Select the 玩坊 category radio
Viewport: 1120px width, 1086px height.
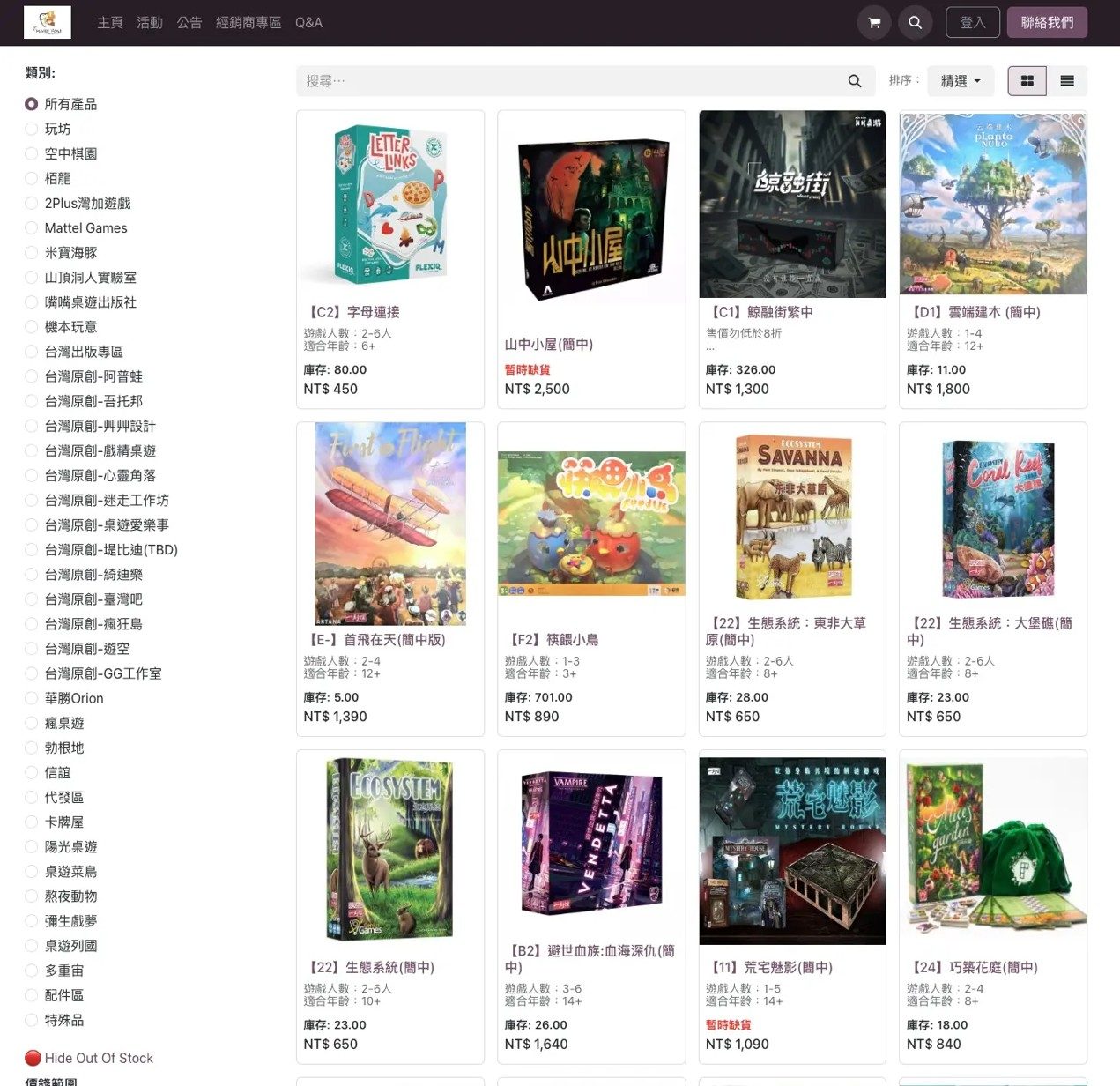pos(32,129)
